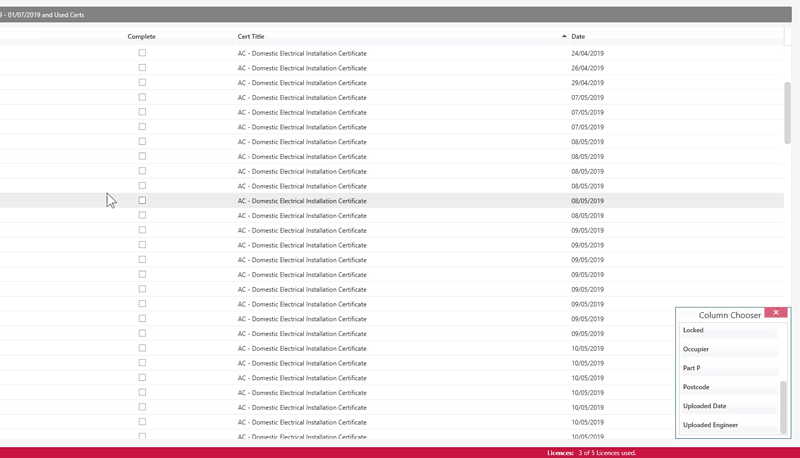800x458 pixels.
Task: Click the main grid's vertical scrollbar thumb
Action: [787, 112]
